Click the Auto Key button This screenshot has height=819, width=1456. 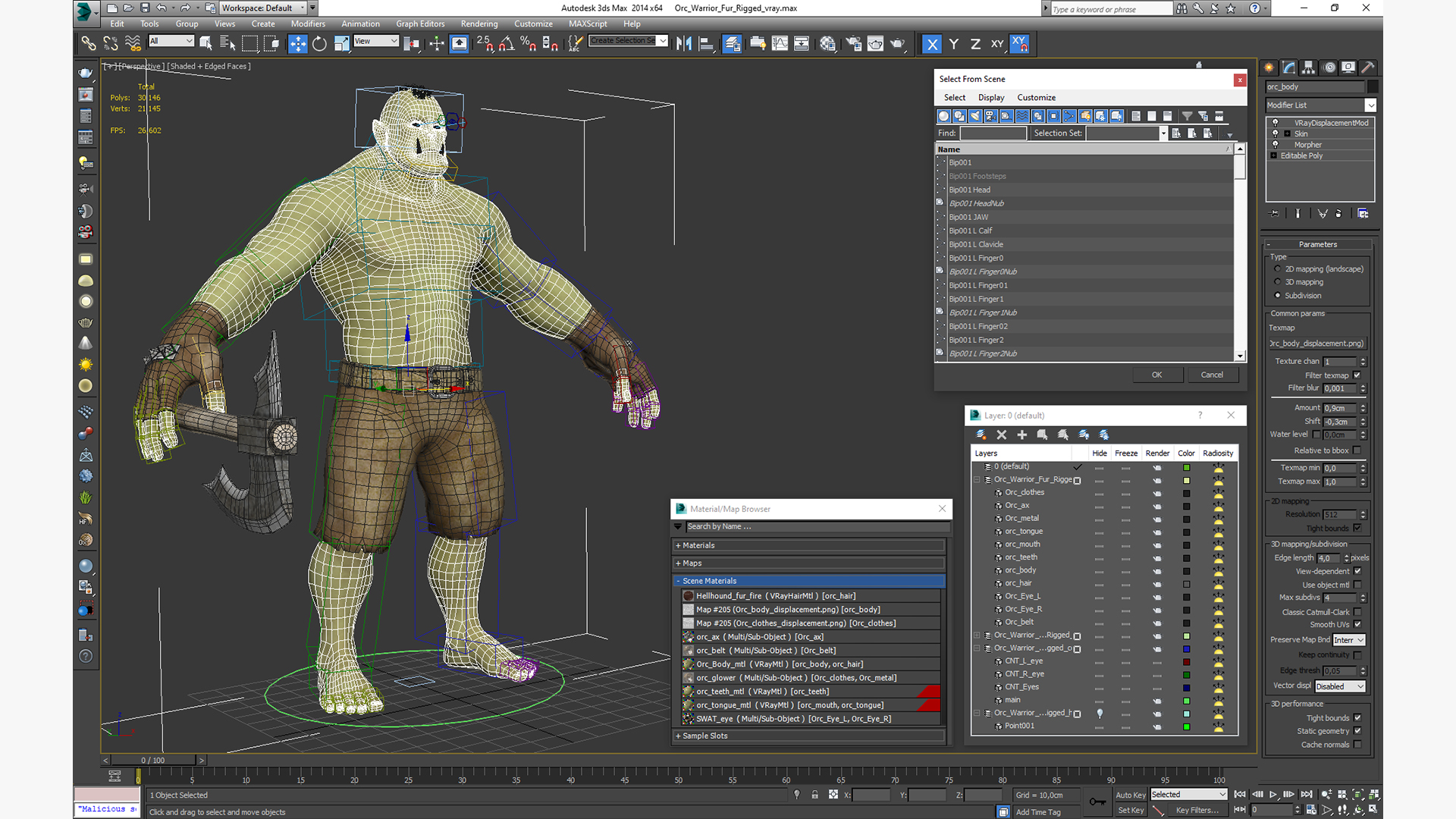[1130, 795]
